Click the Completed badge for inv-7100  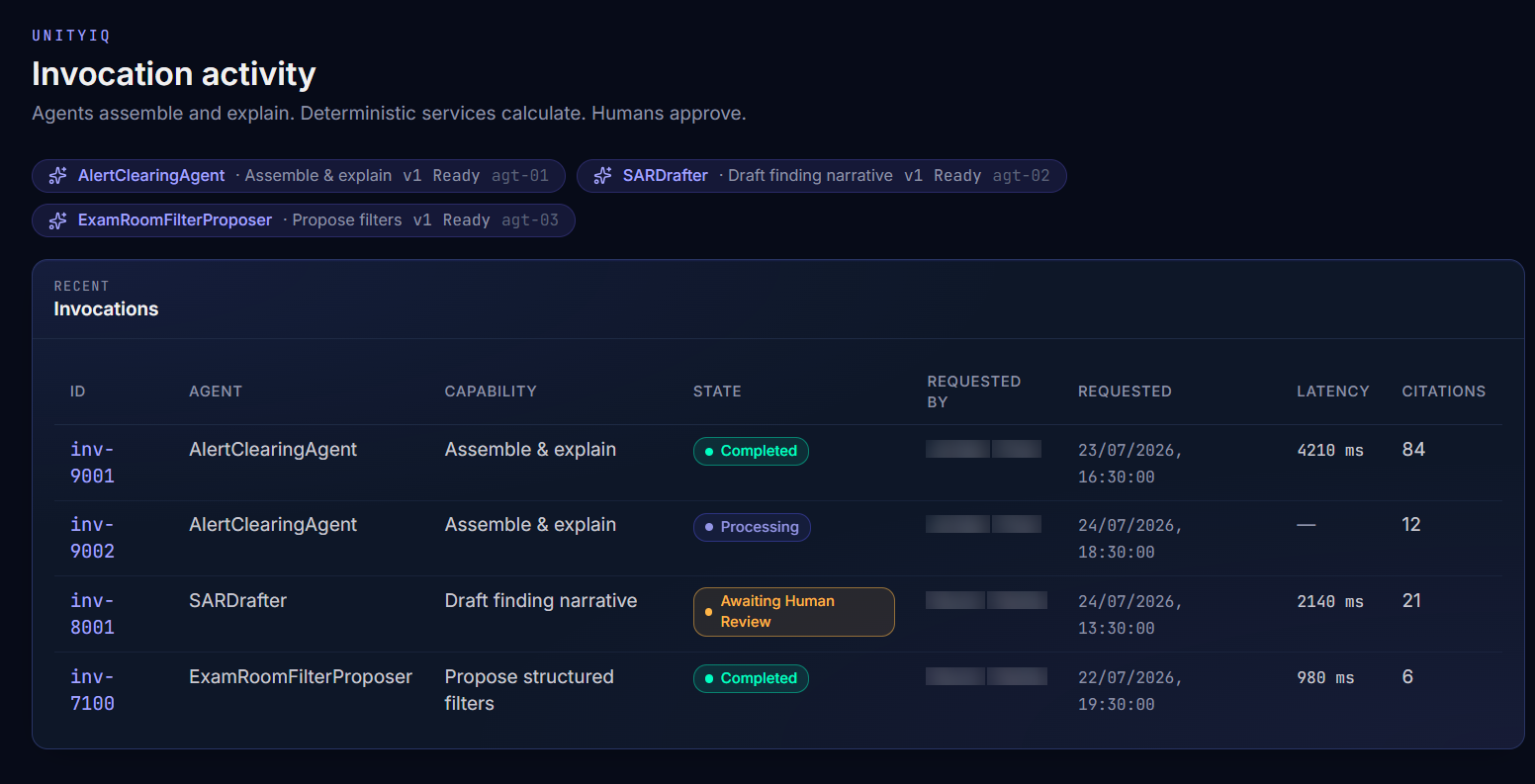(751, 678)
